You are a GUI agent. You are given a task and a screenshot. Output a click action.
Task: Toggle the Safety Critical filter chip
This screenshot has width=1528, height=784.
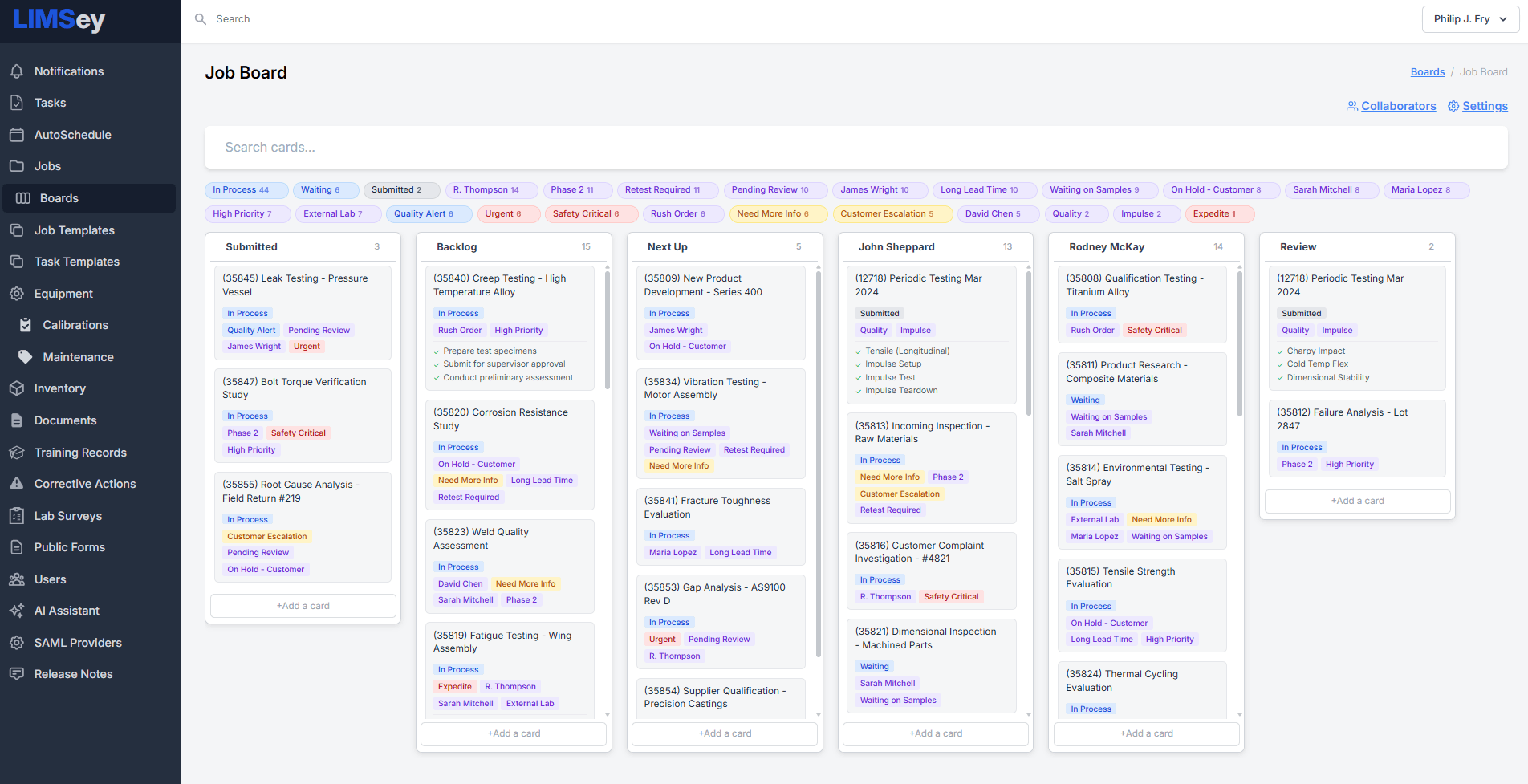click(591, 214)
